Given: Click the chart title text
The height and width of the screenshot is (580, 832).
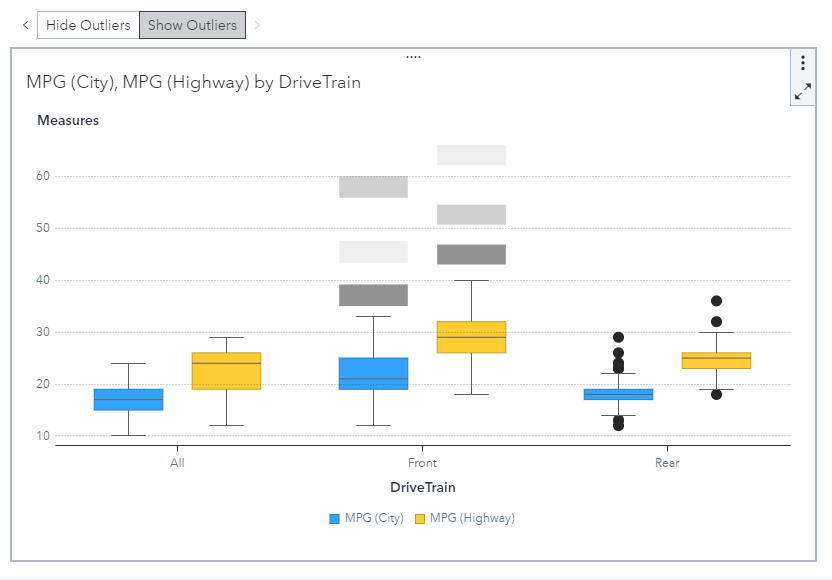Looking at the screenshot, I should (x=193, y=83).
